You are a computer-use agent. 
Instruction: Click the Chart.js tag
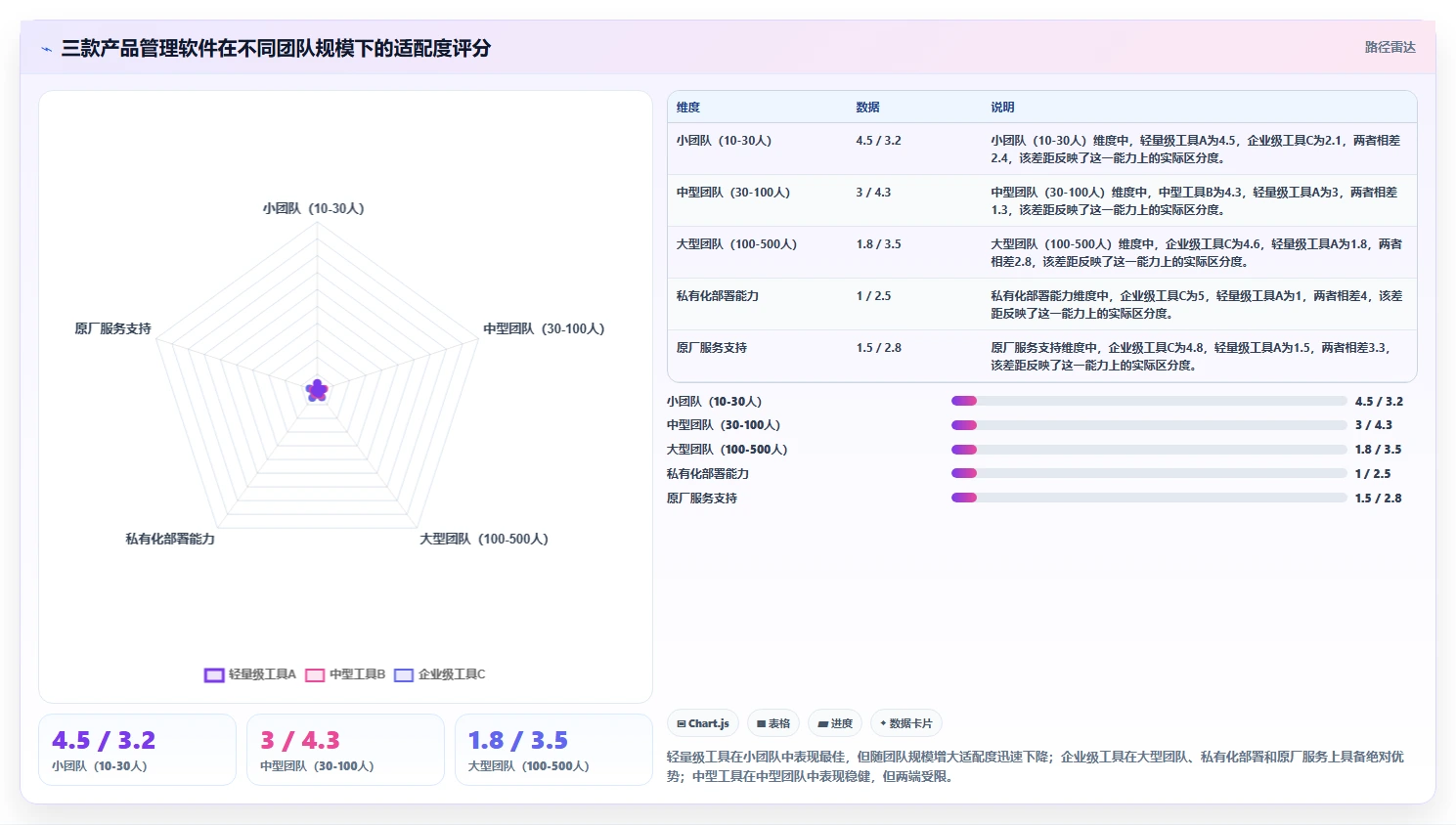(703, 723)
